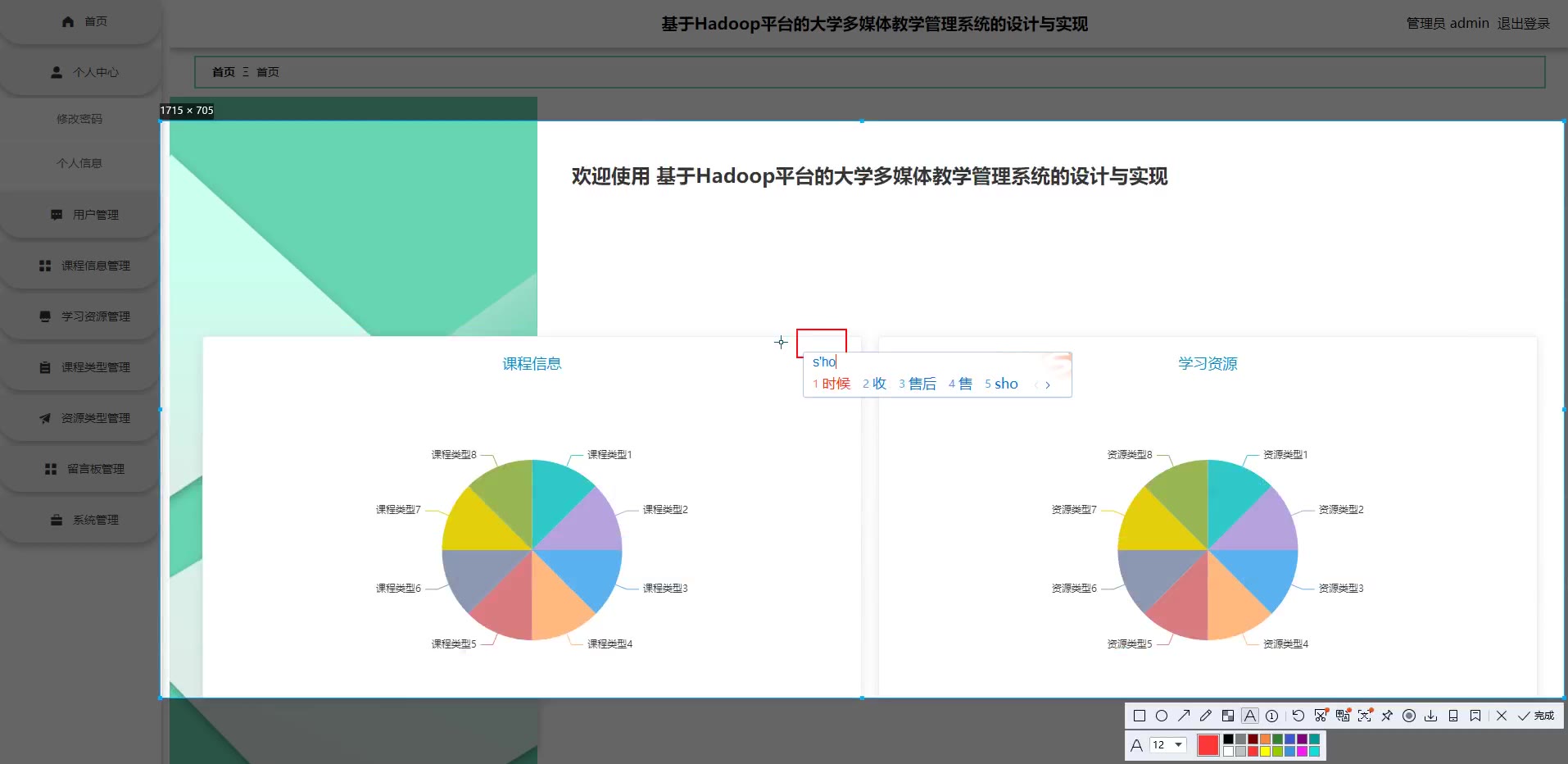Expand 个人中心 in the sidebar
This screenshot has width=1568, height=764.
(80, 72)
